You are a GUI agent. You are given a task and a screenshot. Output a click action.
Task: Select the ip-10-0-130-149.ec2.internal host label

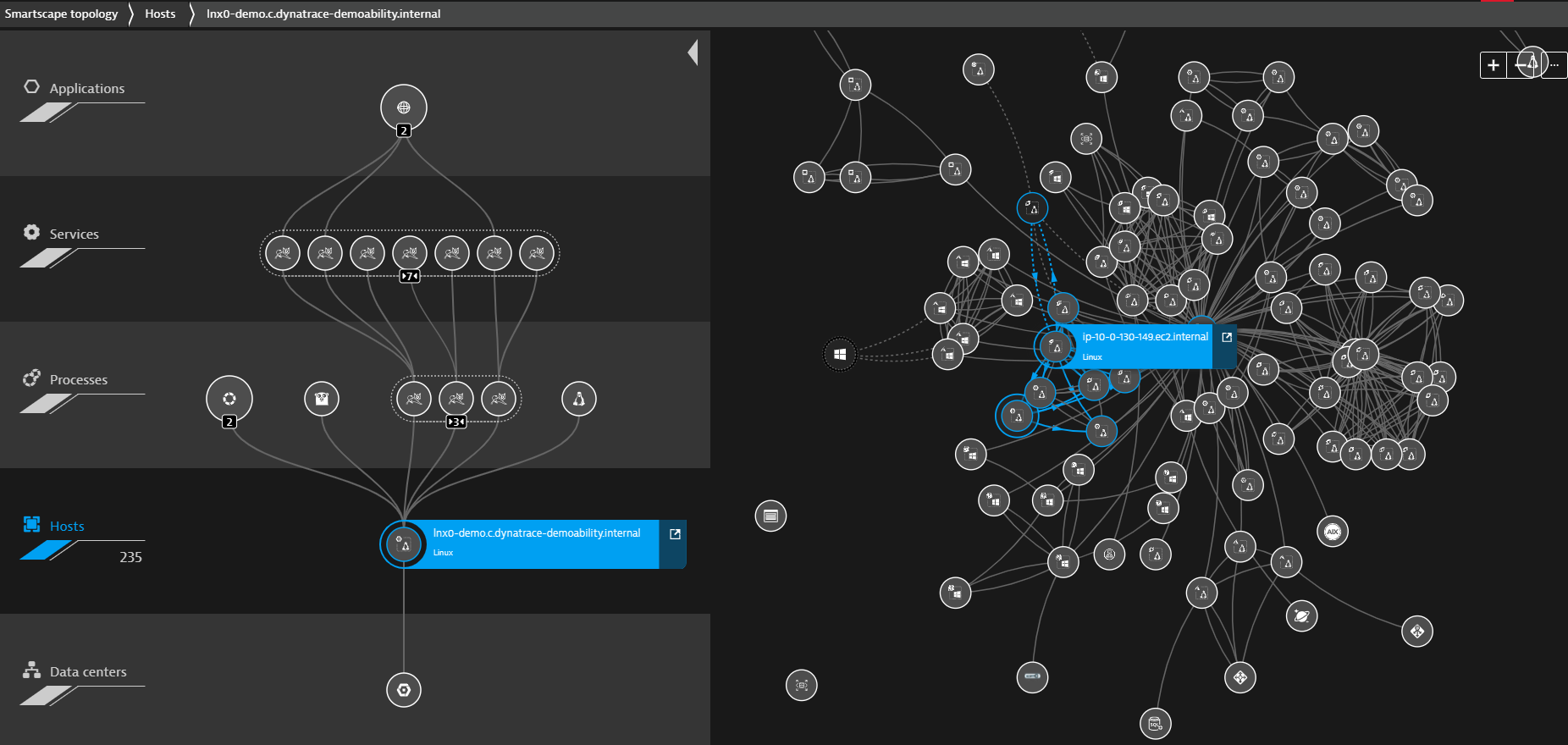tap(1145, 337)
